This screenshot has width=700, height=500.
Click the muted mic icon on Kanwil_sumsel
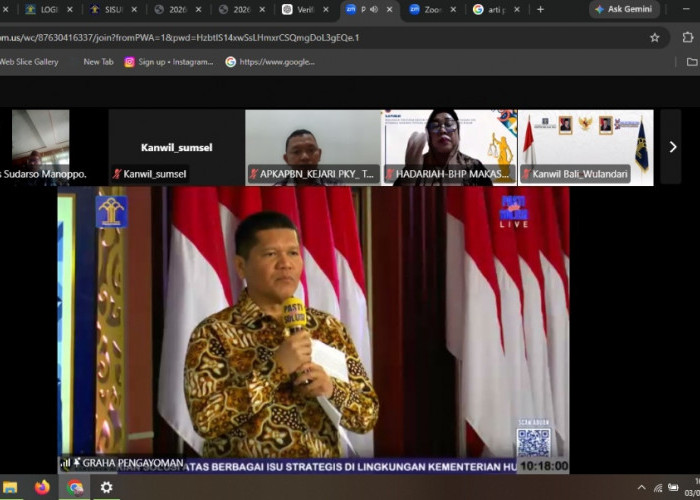click(x=117, y=174)
